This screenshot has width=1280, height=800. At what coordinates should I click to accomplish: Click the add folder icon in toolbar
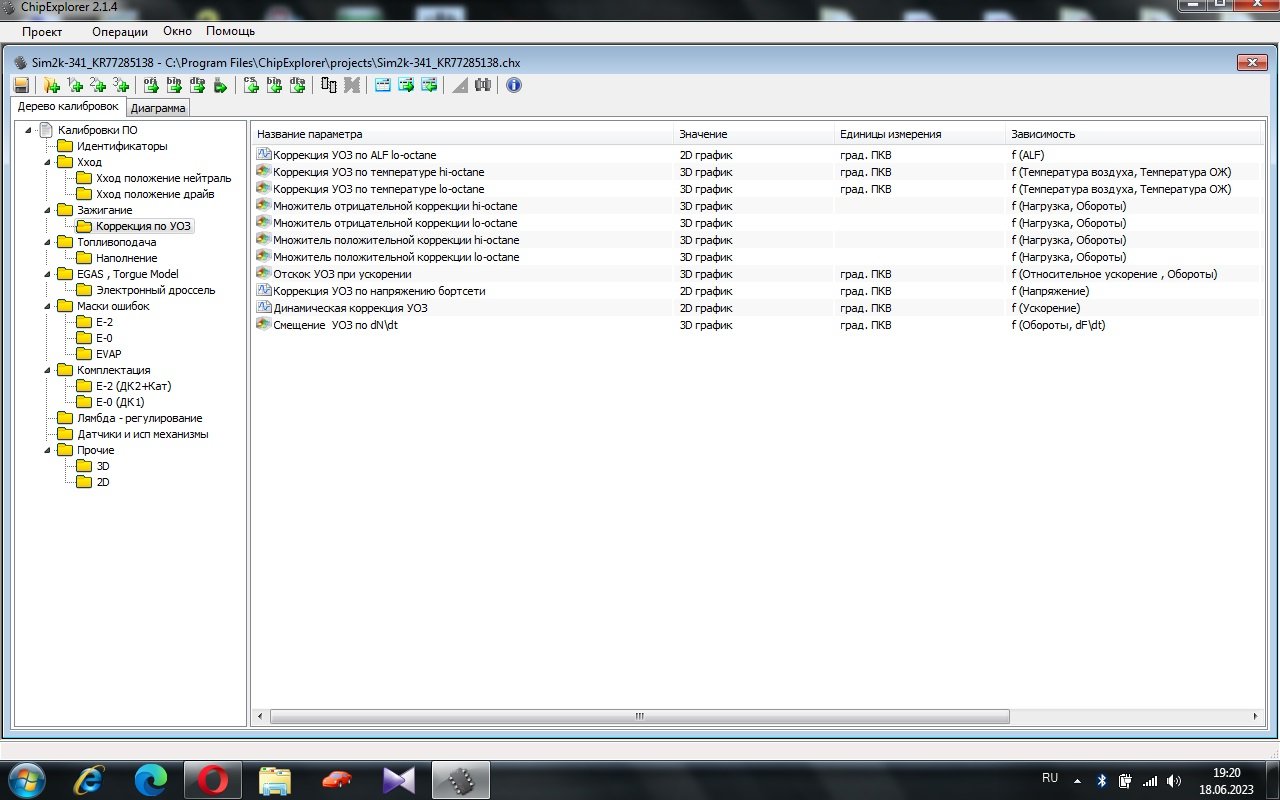coord(51,85)
